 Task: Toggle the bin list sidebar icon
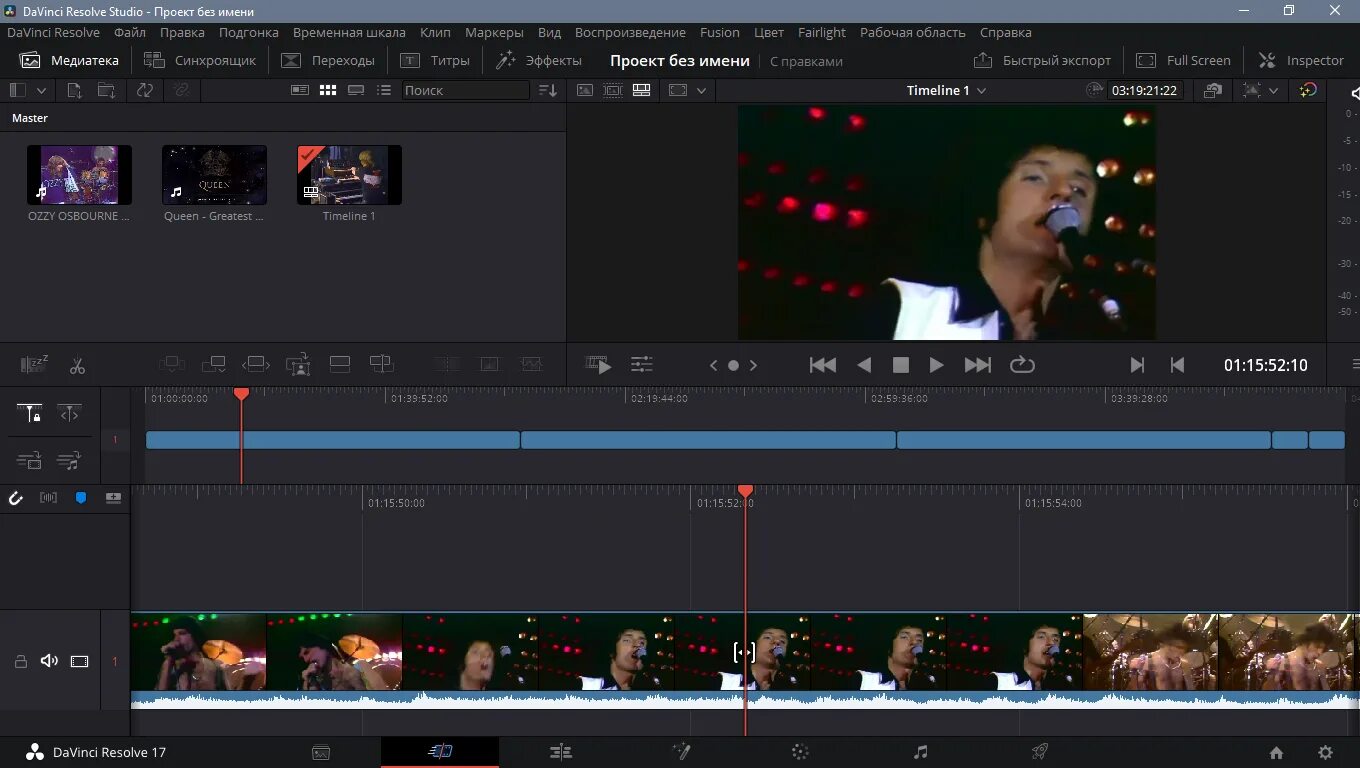(x=17, y=90)
